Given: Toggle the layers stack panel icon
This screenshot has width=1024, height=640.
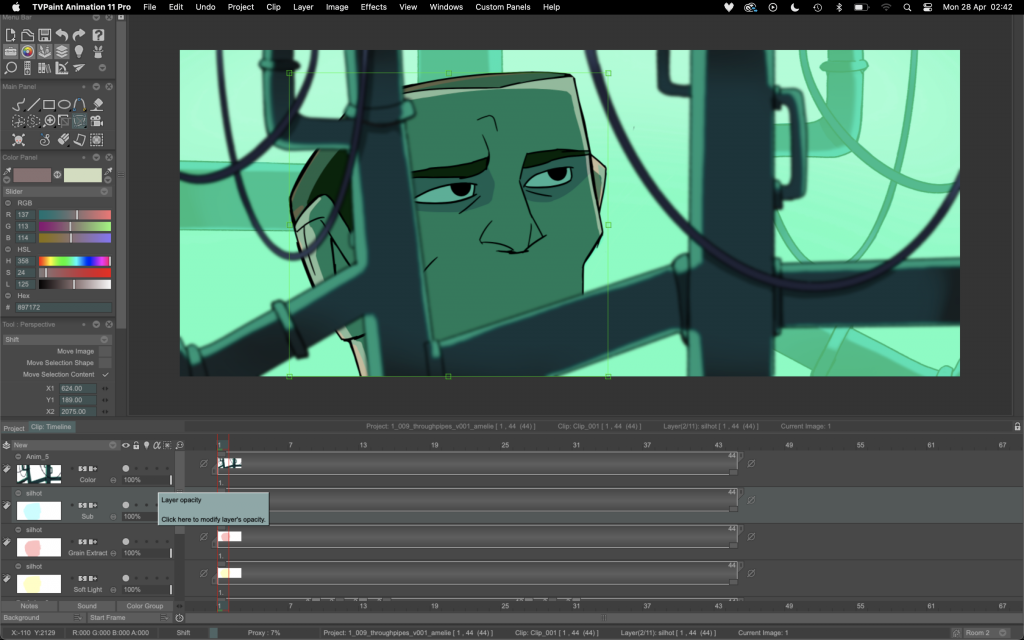Looking at the screenshot, I should point(62,52).
